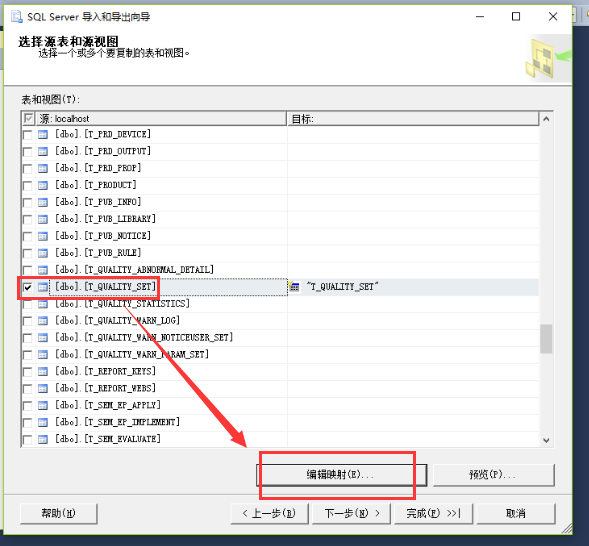The width and height of the screenshot is (589, 546).
Task: Click table icon for T_REPORT_KEYS row
Action: coord(43,371)
